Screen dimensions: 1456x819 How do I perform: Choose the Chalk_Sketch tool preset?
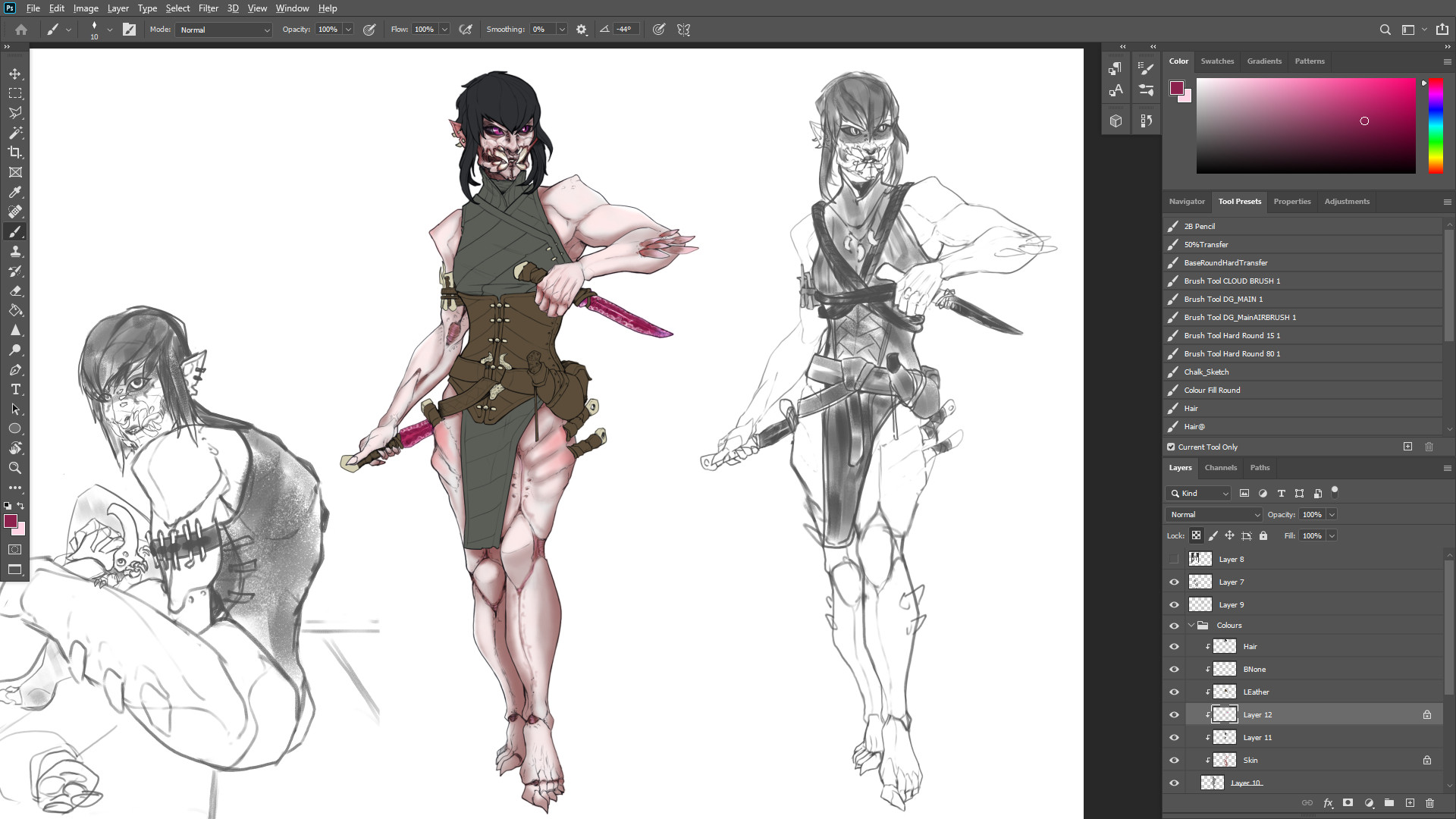click(1303, 372)
